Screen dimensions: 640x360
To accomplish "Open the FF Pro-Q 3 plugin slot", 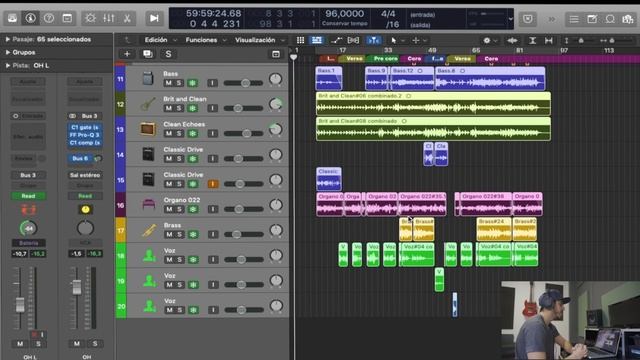I will (x=84, y=135).
